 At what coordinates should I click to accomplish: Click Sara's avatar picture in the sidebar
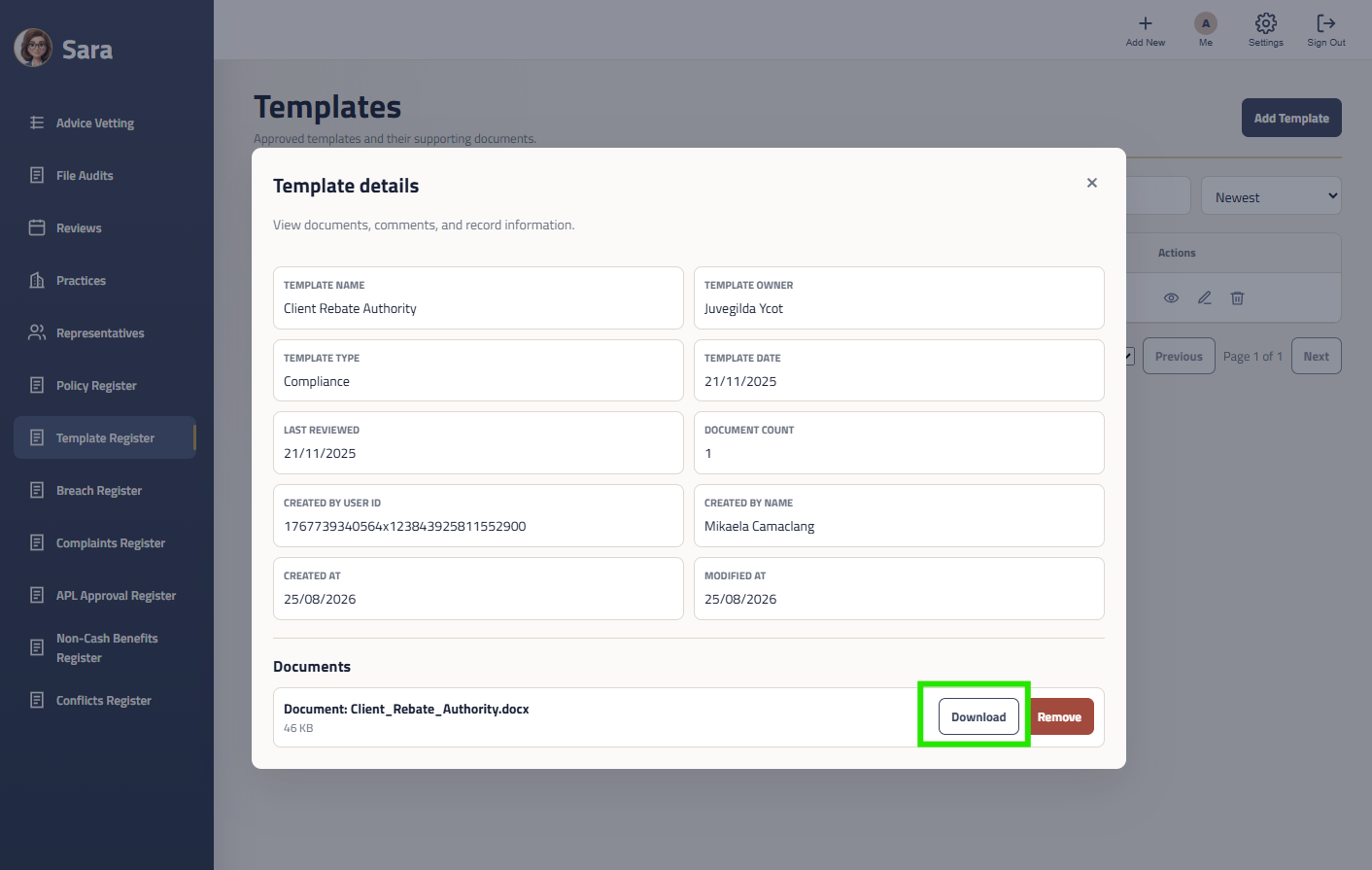[33, 48]
